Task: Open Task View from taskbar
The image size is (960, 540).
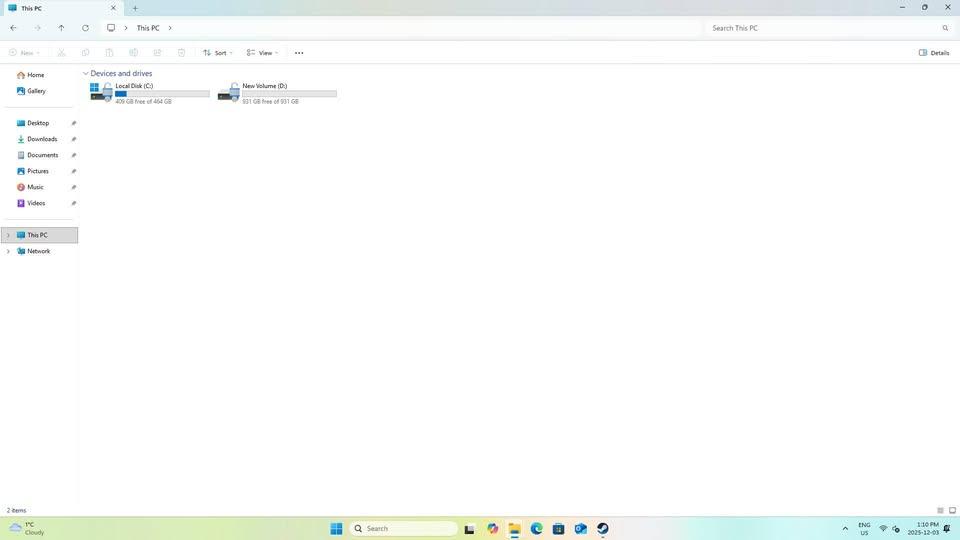Action: click(470, 528)
